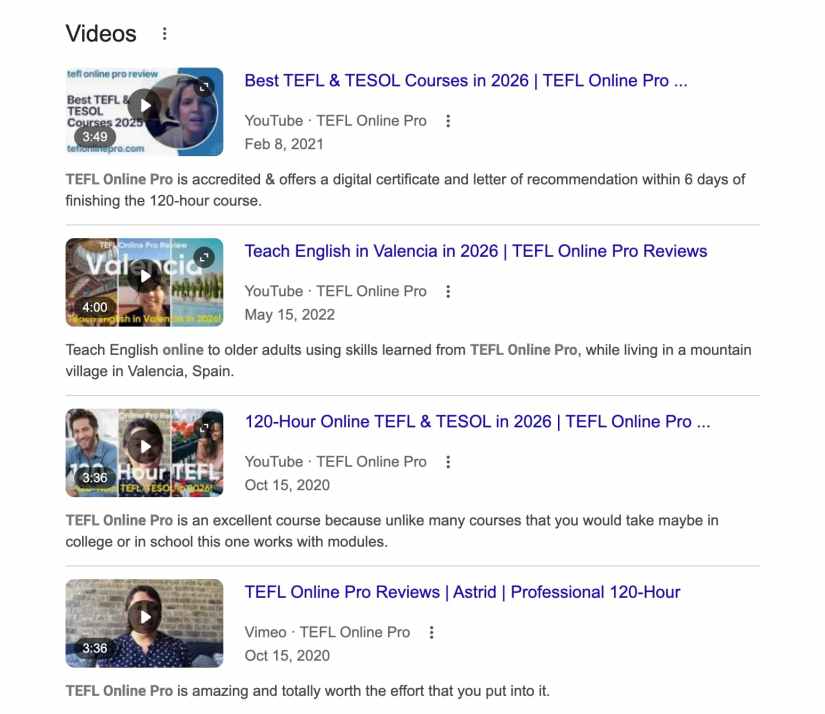Open three-dot options for the Valencia video
The height and width of the screenshot is (714, 825).
(447, 291)
